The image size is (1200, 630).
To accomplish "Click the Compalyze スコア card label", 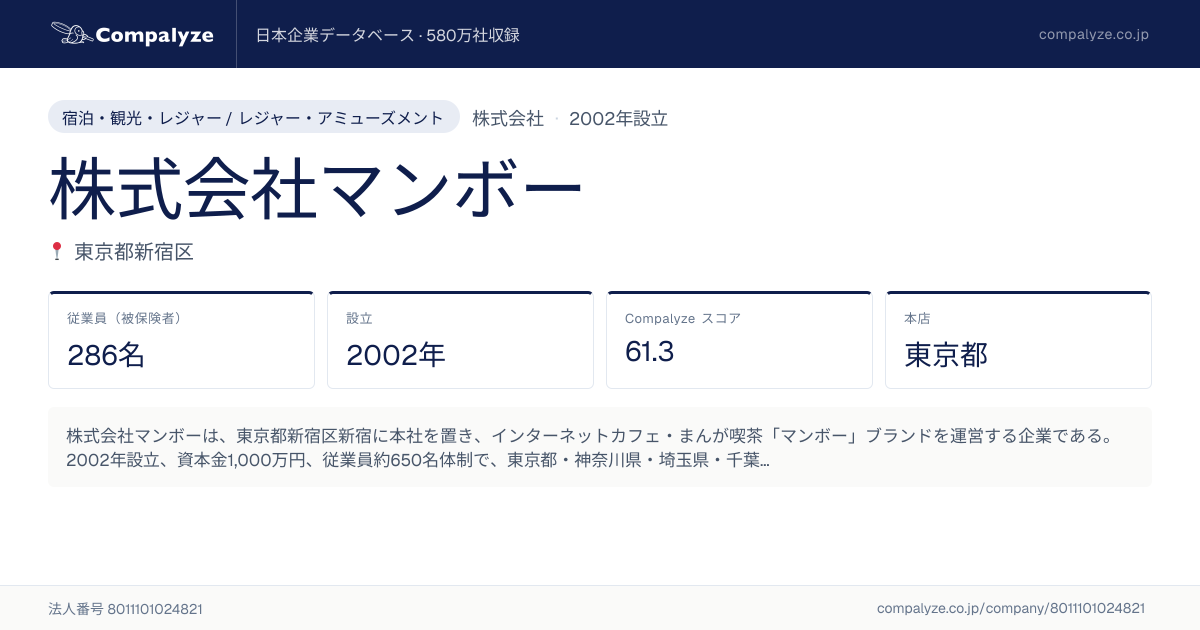I will [x=683, y=318].
